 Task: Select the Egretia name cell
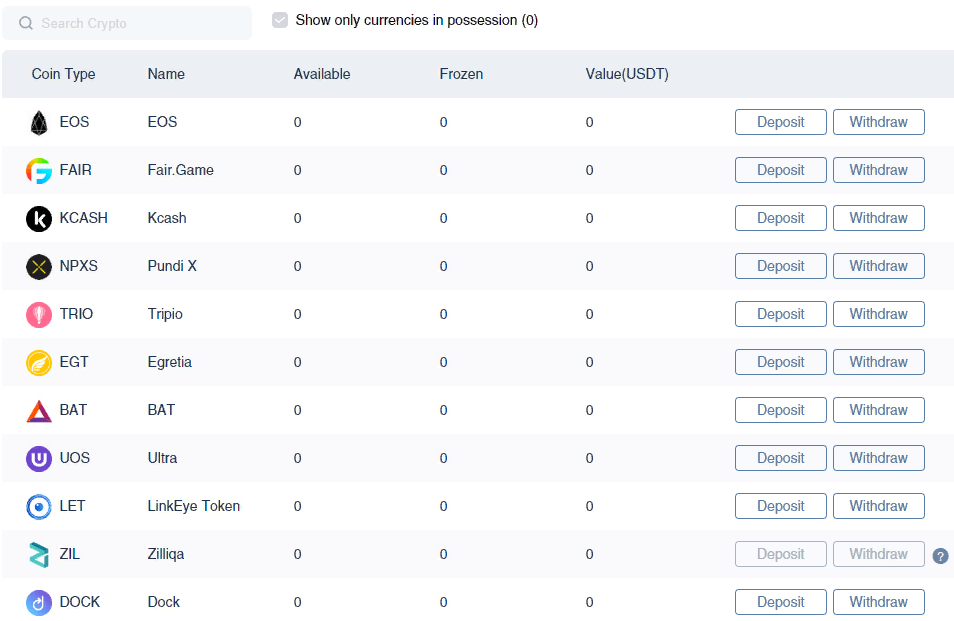pos(170,363)
